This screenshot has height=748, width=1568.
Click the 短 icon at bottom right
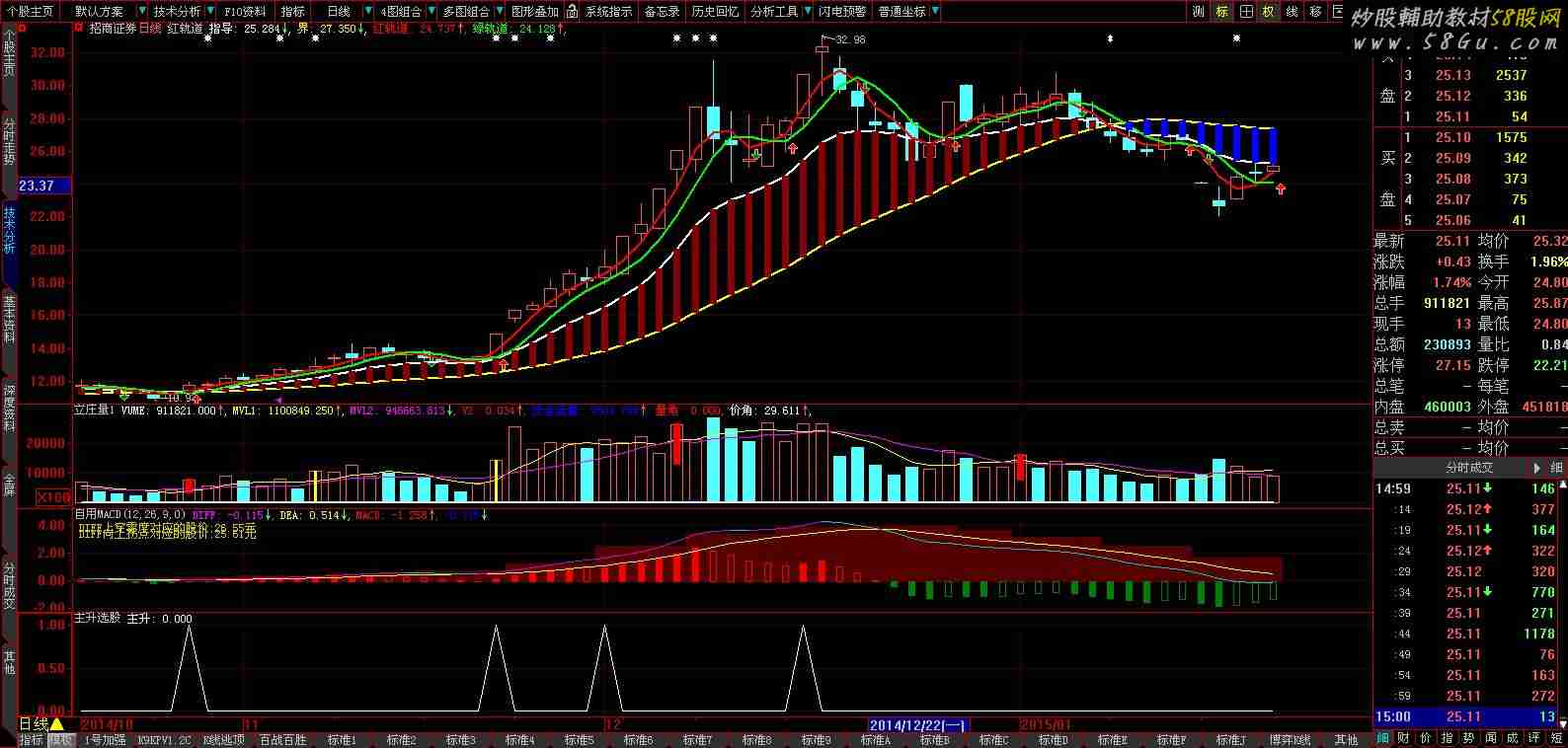[1556, 738]
